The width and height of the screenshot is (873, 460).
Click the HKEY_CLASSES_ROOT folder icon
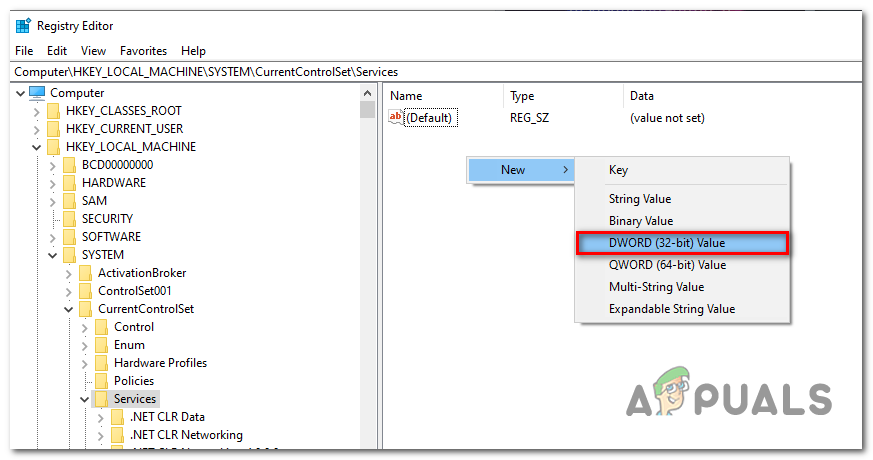point(53,111)
